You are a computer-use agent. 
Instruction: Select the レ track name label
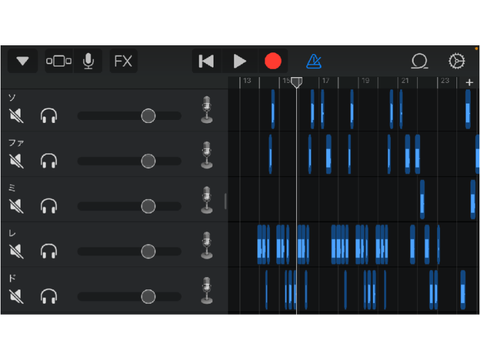coord(12,233)
